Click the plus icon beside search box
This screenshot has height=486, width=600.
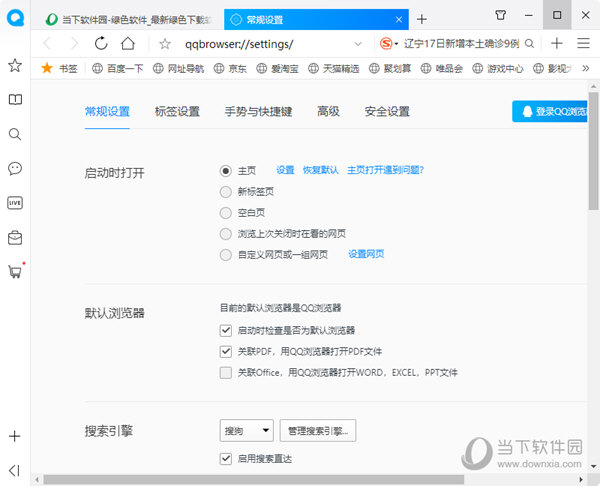[556, 43]
